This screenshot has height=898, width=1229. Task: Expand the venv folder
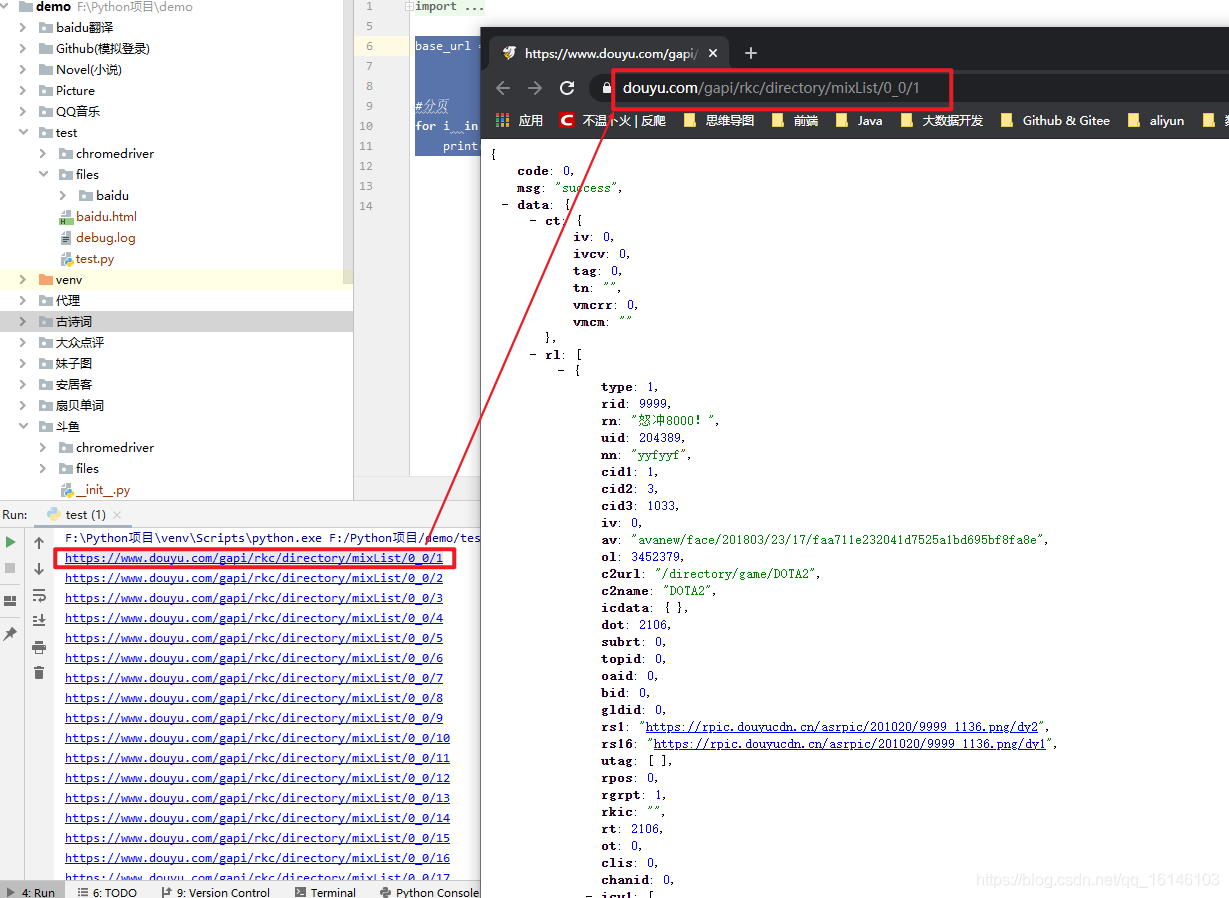click(x=23, y=280)
